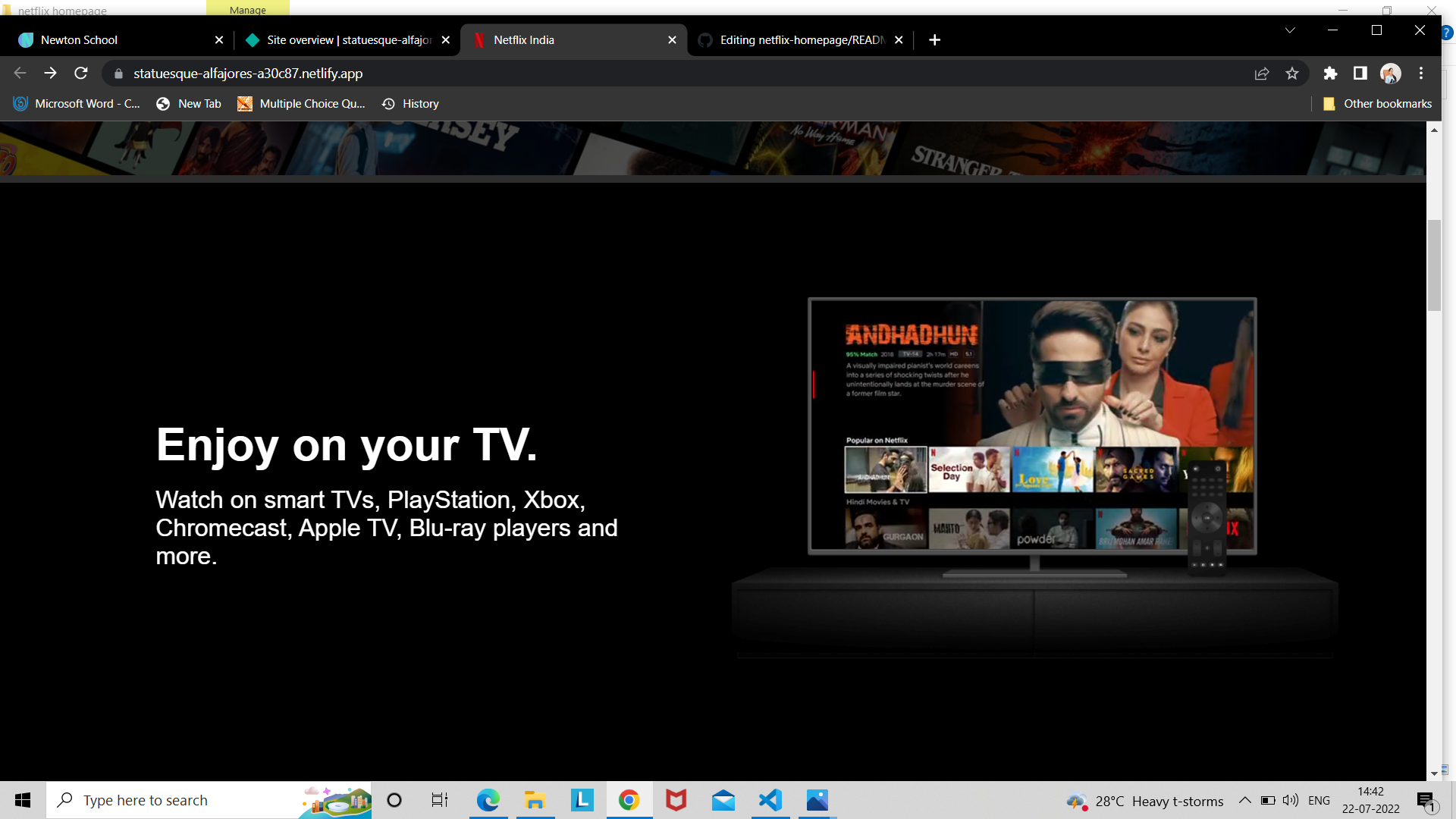The height and width of the screenshot is (819, 1456).
Task: Share this page icon in address bar
Action: coord(1262,74)
